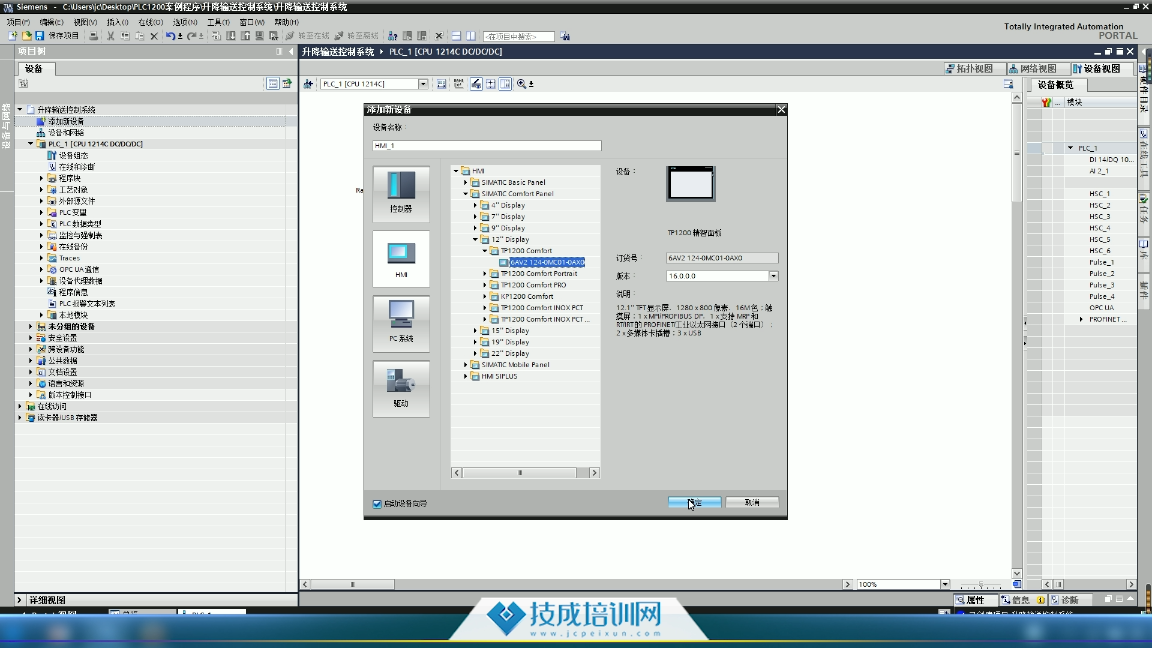
Task: Click the 设备名称 HMI_1 name field
Action: click(487, 145)
